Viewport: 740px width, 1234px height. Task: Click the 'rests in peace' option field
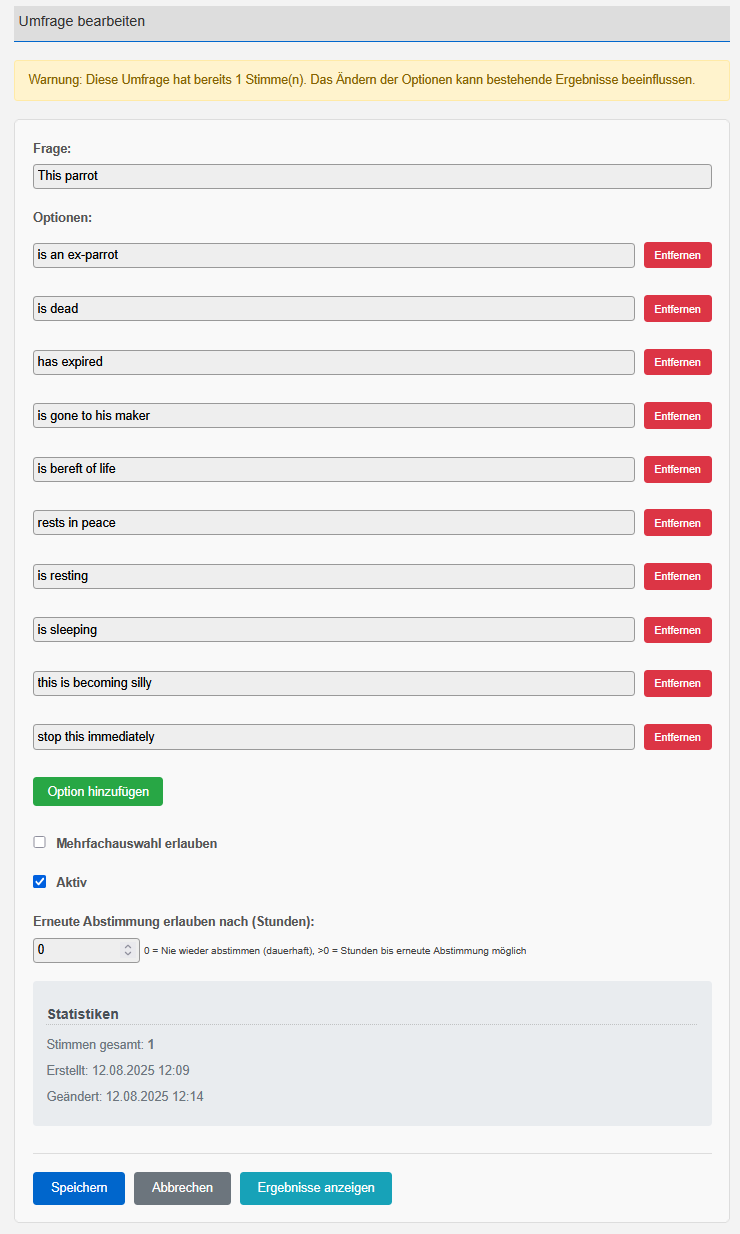tap(334, 522)
